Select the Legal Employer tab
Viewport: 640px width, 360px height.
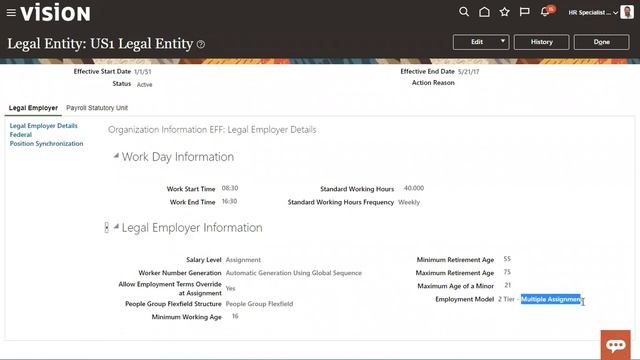click(x=33, y=108)
